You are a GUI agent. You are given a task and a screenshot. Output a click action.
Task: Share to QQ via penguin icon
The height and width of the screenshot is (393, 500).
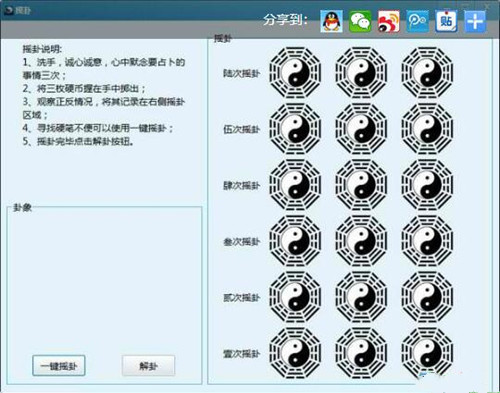tap(331, 21)
